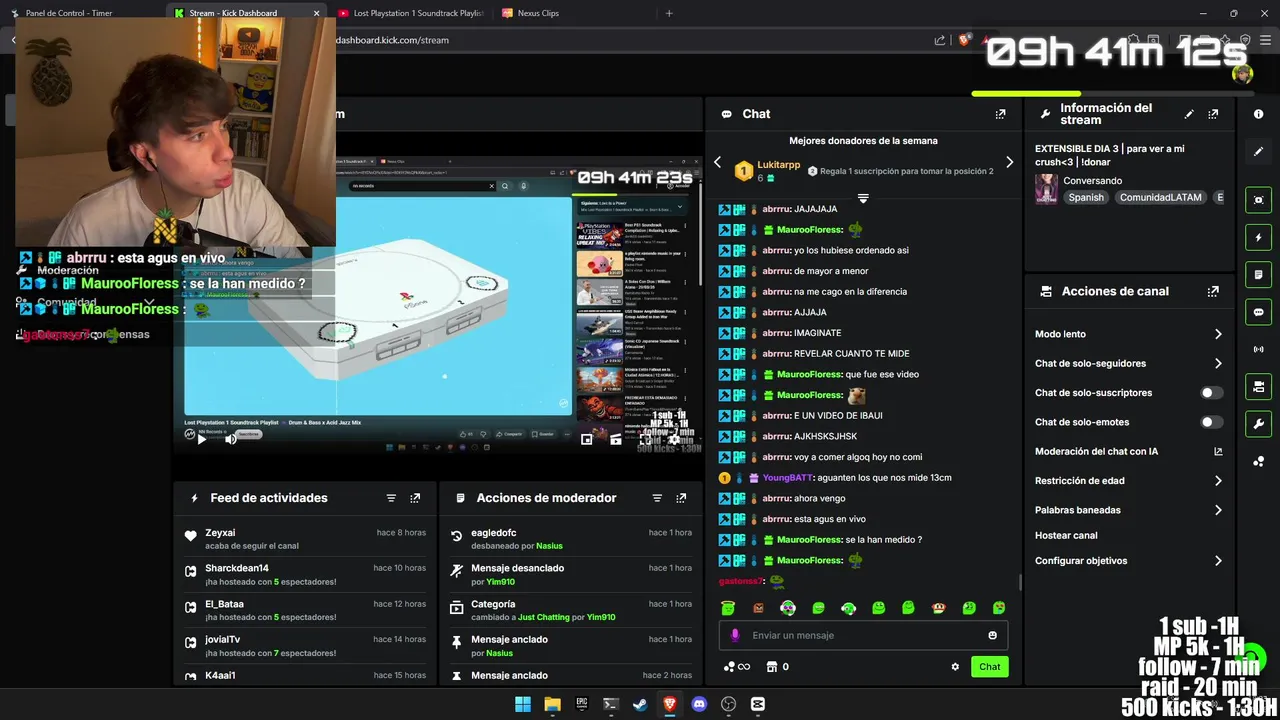The height and width of the screenshot is (720, 1280).
Task: Open Nasius link under eagledofc unban
Action: click(x=549, y=546)
